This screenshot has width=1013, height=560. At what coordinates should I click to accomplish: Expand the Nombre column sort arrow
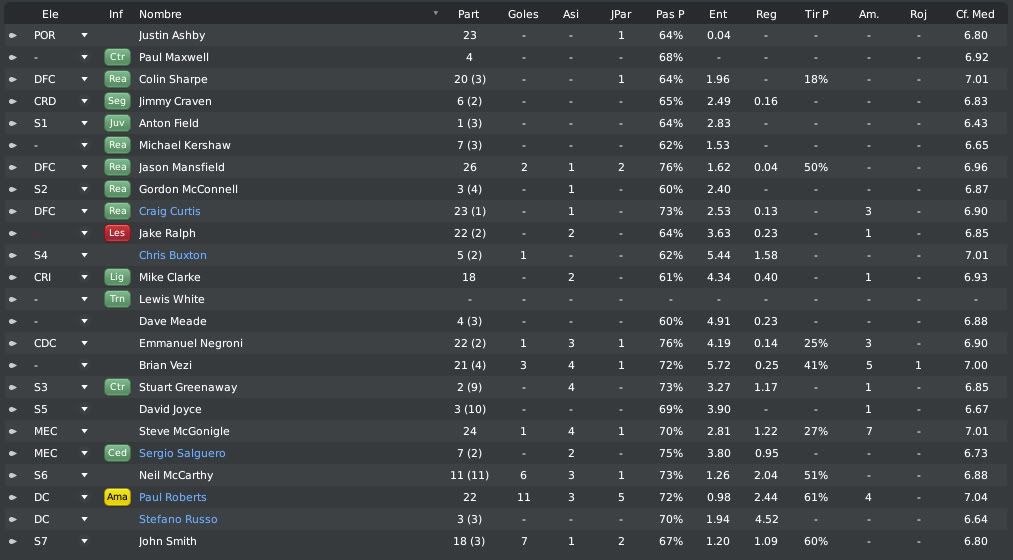point(435,14)
